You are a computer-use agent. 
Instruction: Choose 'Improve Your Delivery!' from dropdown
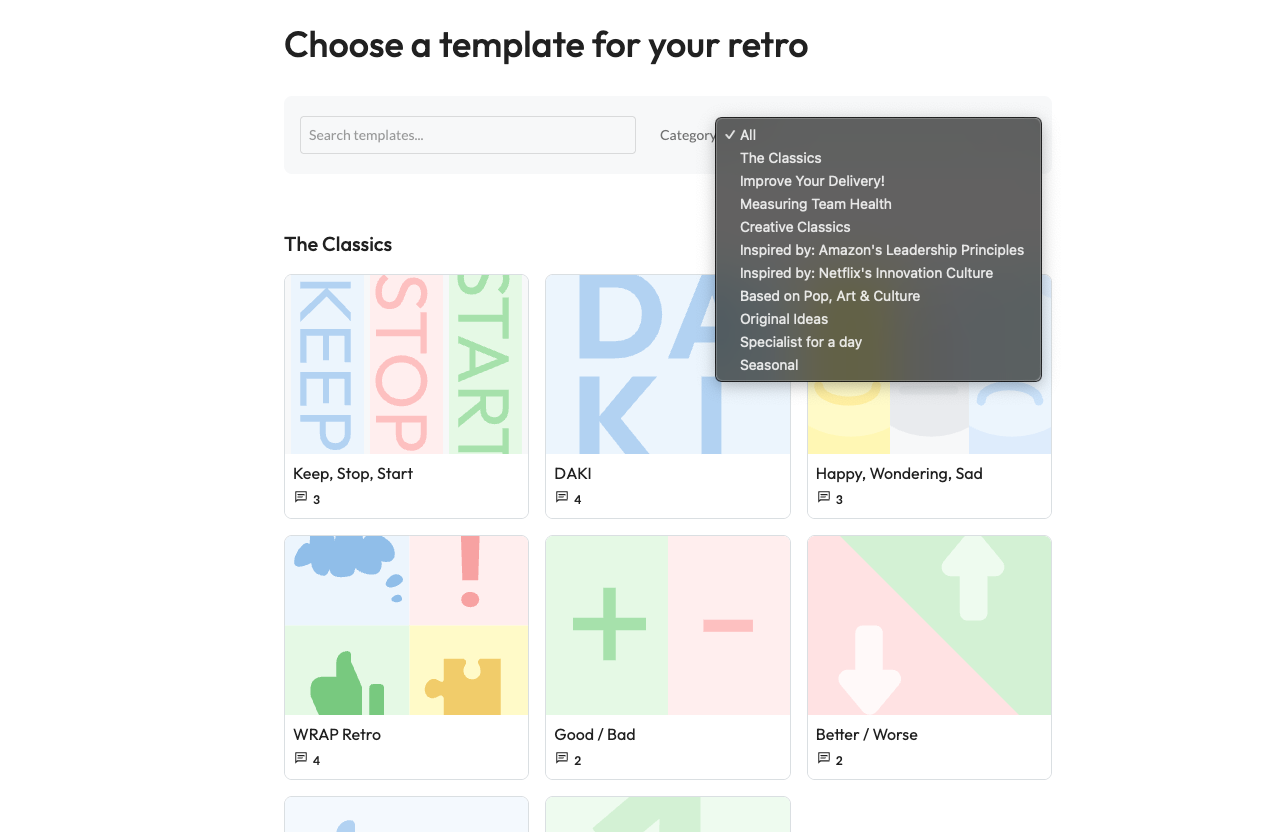point(812,181)
